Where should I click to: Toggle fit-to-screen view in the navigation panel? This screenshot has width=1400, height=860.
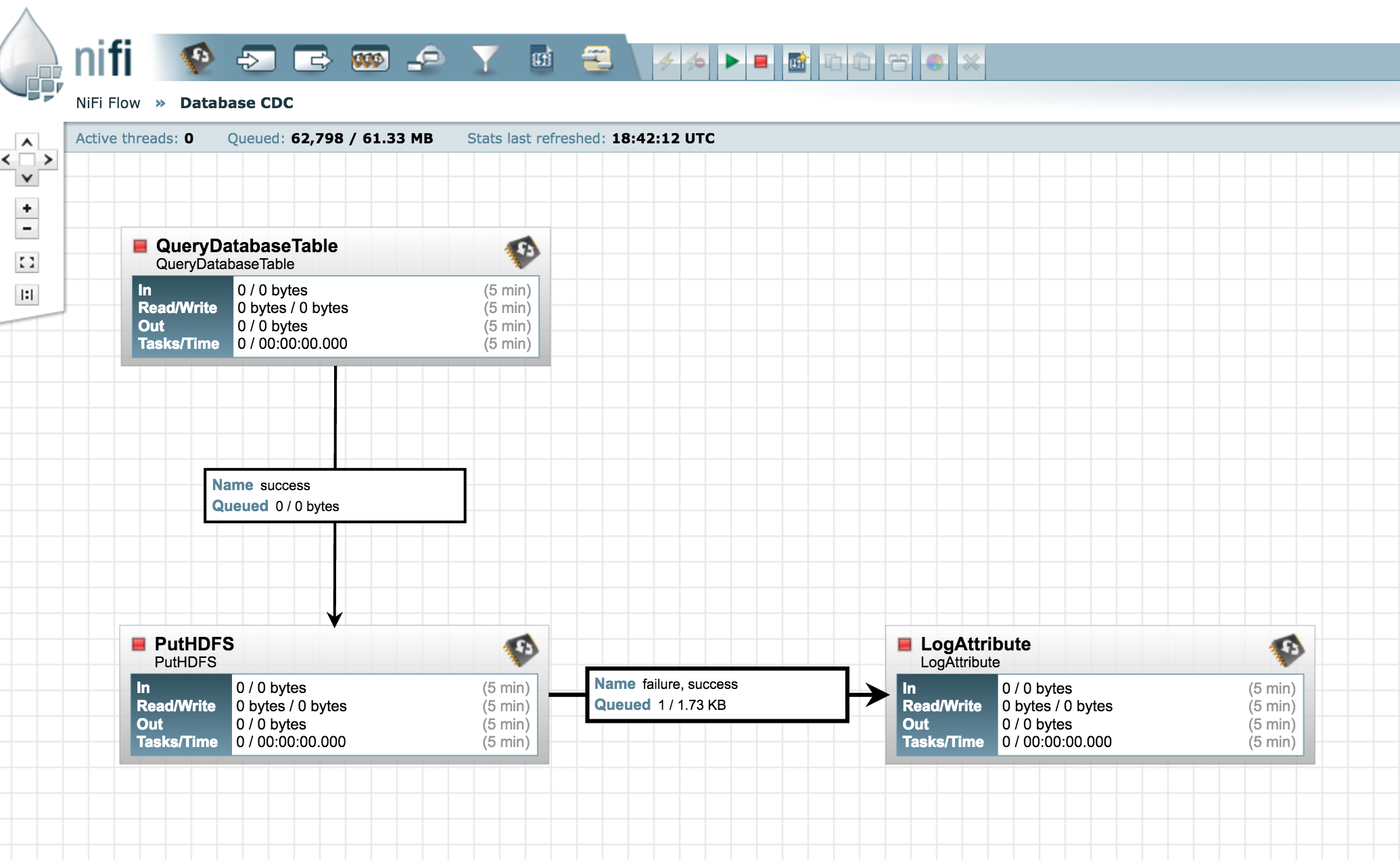(26, 262)
